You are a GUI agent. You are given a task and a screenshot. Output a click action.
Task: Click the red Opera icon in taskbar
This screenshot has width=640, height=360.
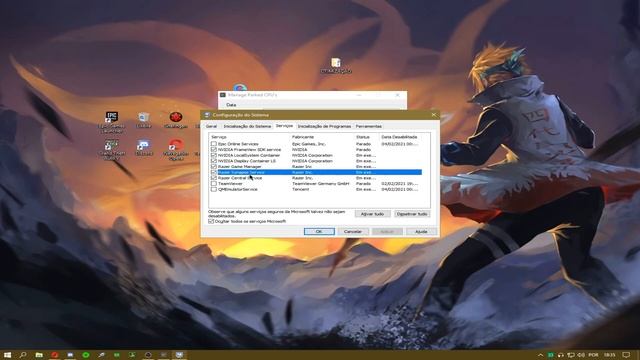pyautogui.click(x=55, y=355)
